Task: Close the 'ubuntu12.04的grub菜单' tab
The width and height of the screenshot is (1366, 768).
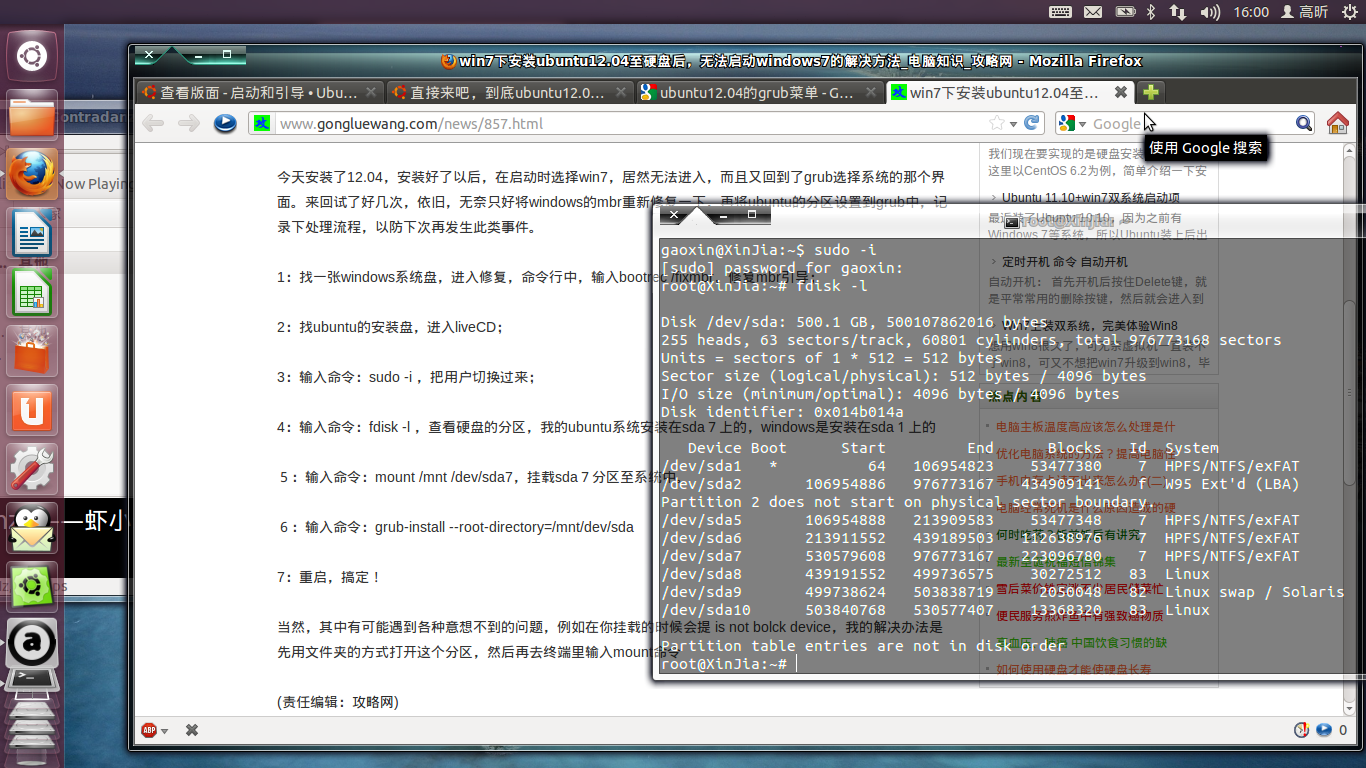Action: tap(870, 92)
